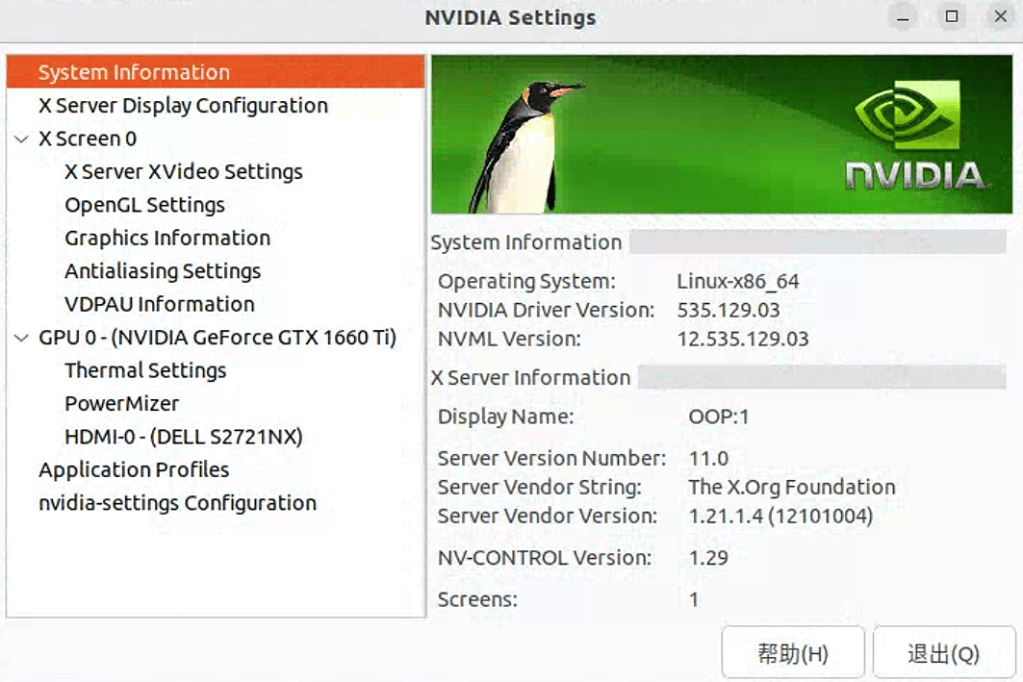
Task: Highlight the System Information entry
Action: point(133,71)
